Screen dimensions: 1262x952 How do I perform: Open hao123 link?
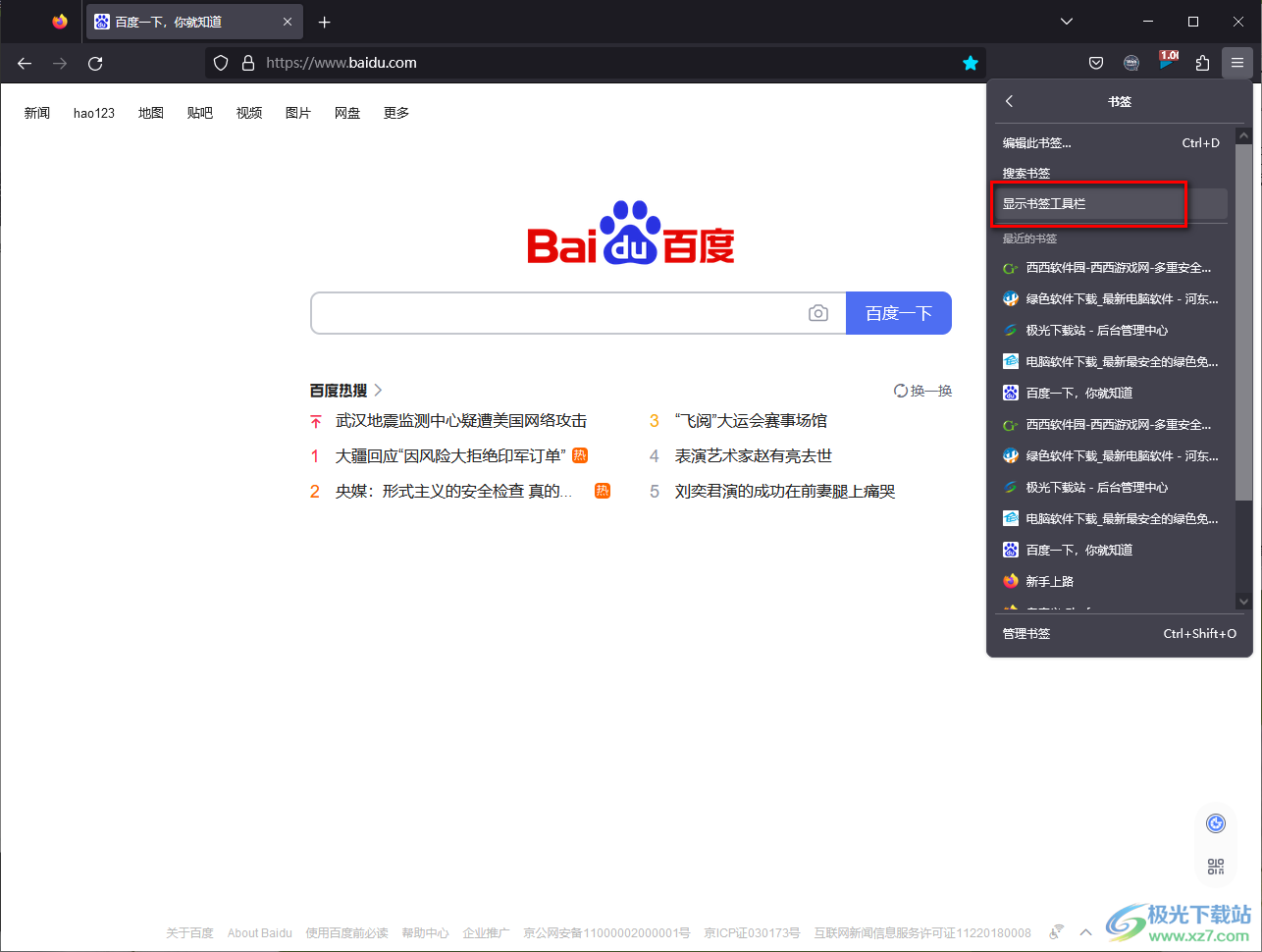coord(94,113)
